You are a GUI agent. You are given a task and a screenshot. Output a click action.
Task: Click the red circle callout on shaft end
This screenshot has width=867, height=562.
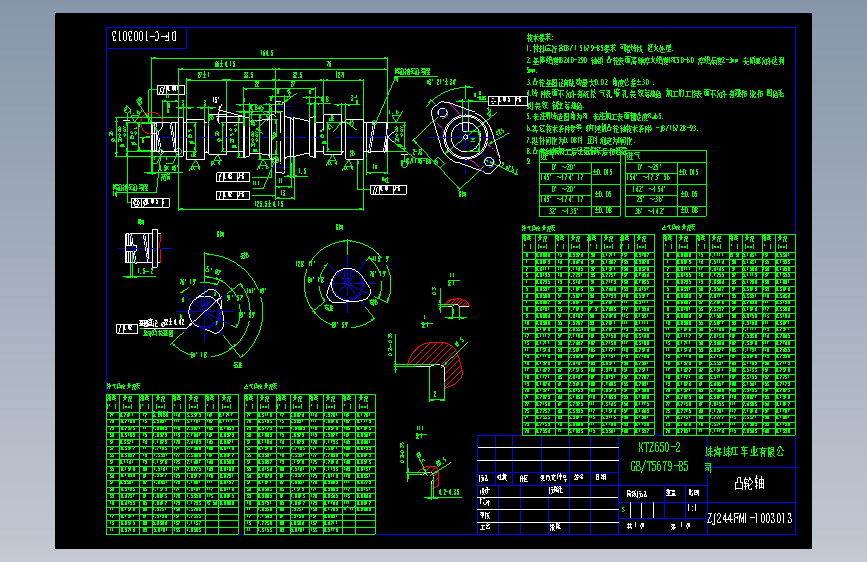(150, 123)
